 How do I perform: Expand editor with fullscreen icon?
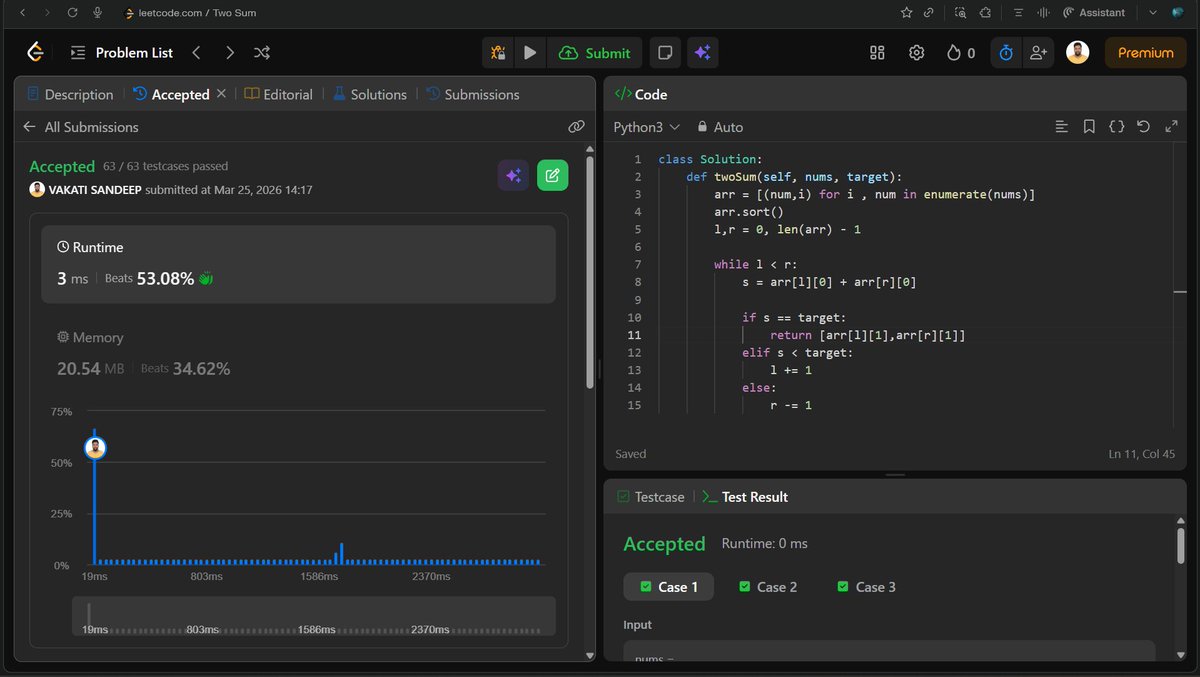[x=1171, y=127]
